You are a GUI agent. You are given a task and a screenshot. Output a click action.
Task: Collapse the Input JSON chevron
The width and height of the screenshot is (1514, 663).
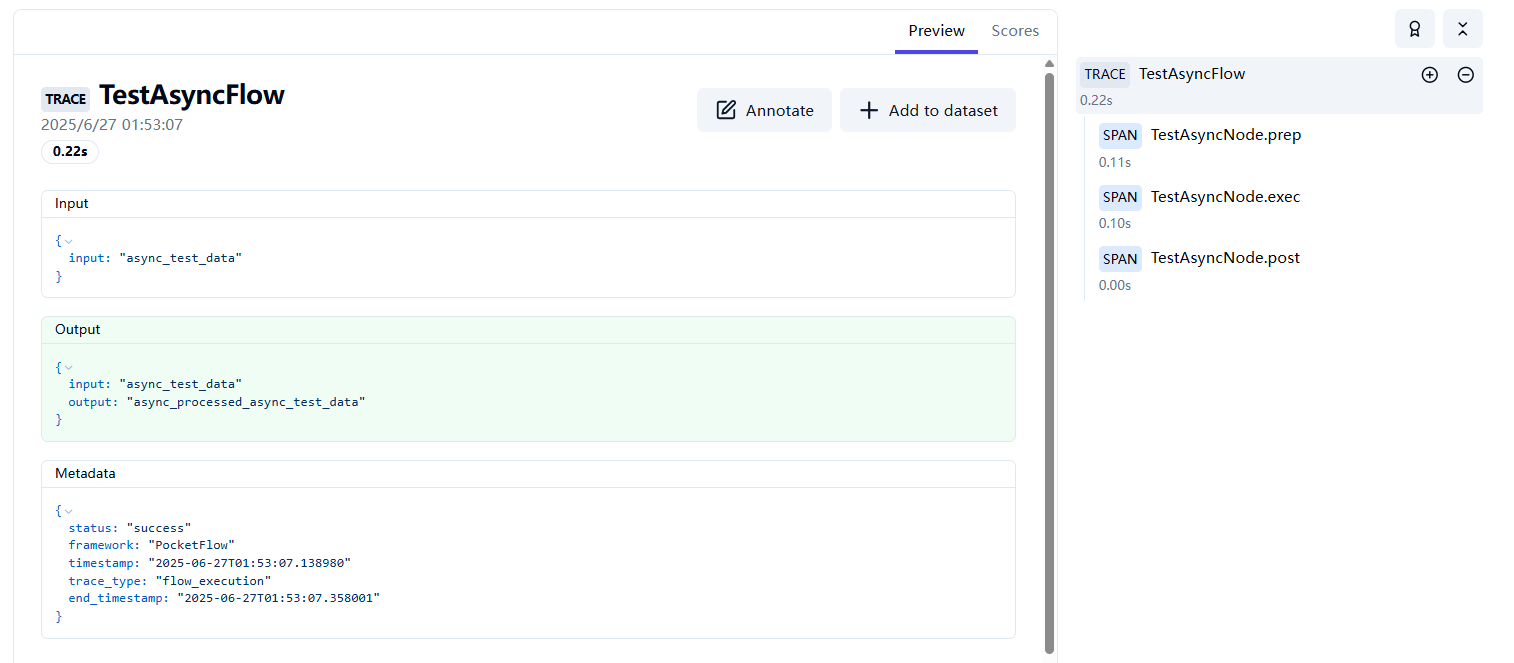point(68,241)
